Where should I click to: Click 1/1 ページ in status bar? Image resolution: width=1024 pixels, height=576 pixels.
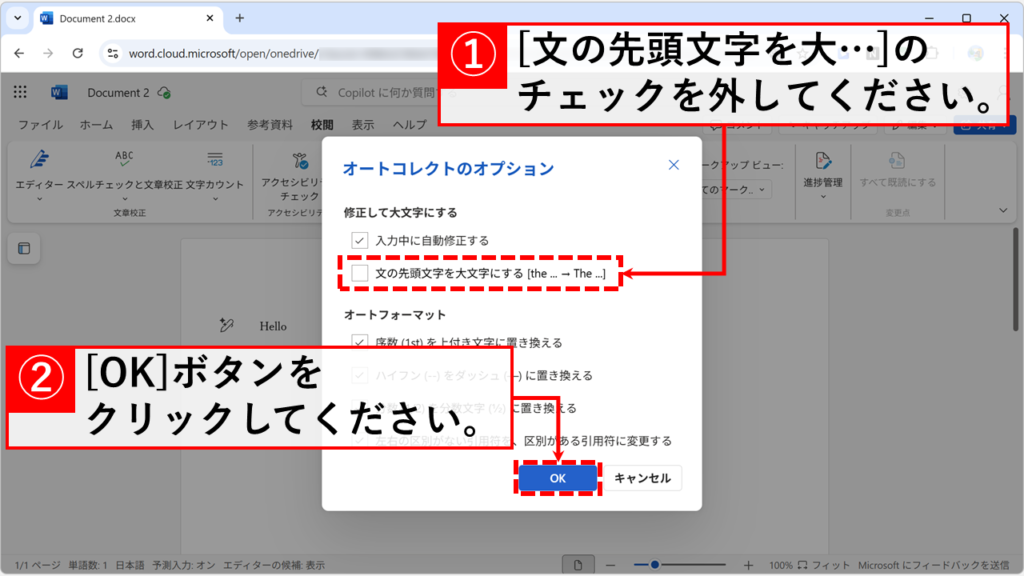pyautogui.click(x=37, y=565)
